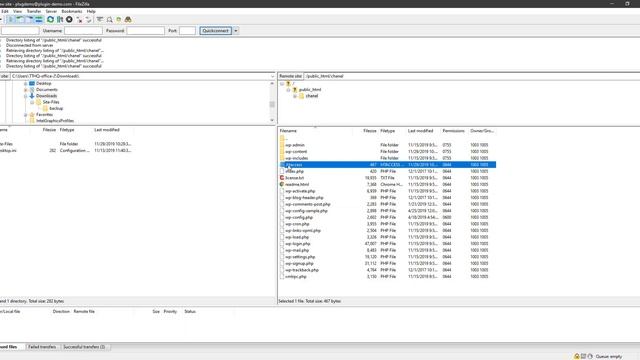The height and width of the screenshot is (360, 640).
Task: Focus the Port input field
Action: (x=187, y=31)
